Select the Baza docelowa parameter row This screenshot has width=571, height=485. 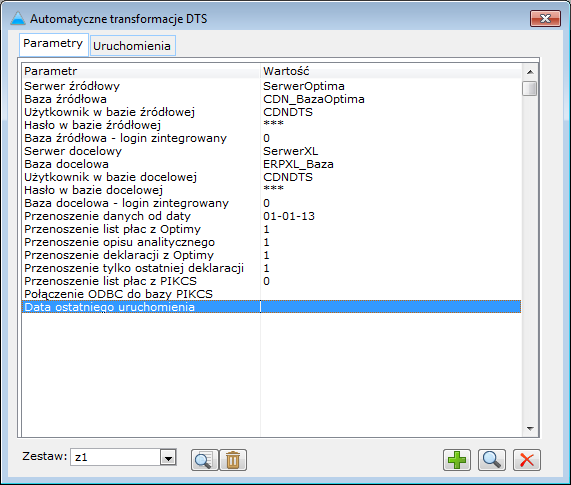(x=271, y=164)
